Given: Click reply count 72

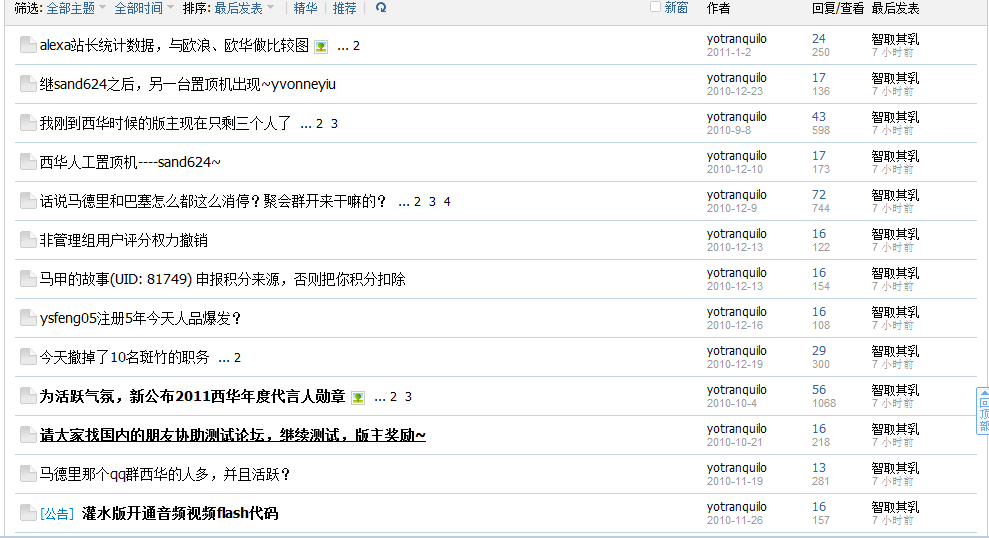Looking at the screenshot, I should [819, 195].
